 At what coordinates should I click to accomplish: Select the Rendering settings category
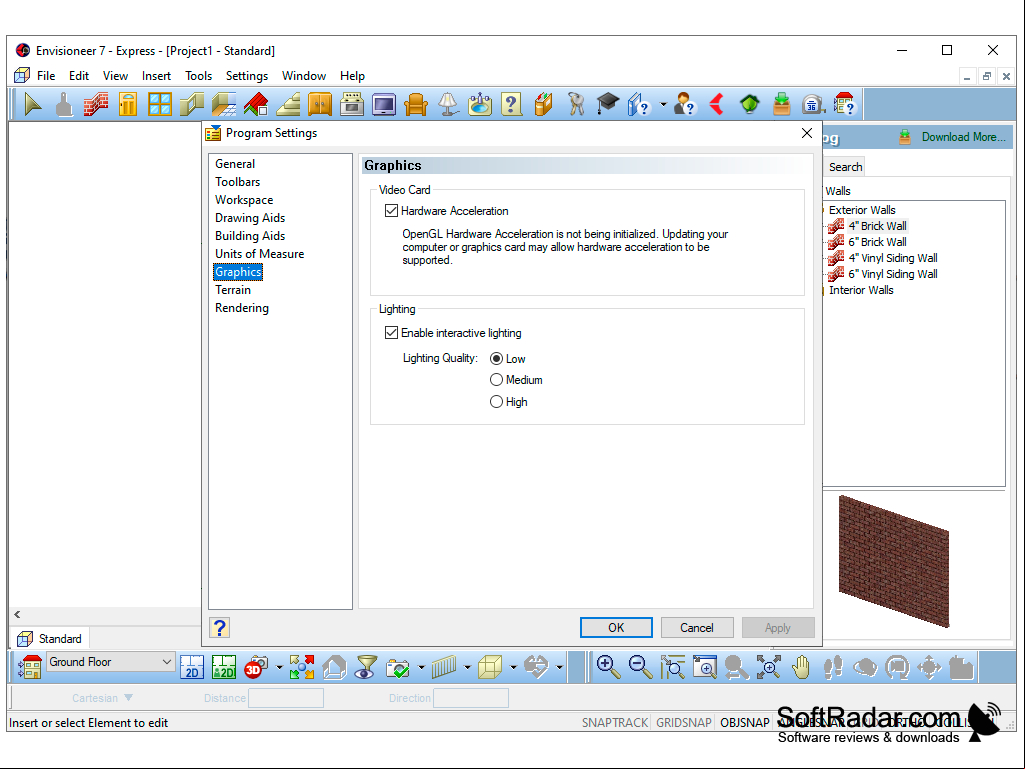[242, 307]
